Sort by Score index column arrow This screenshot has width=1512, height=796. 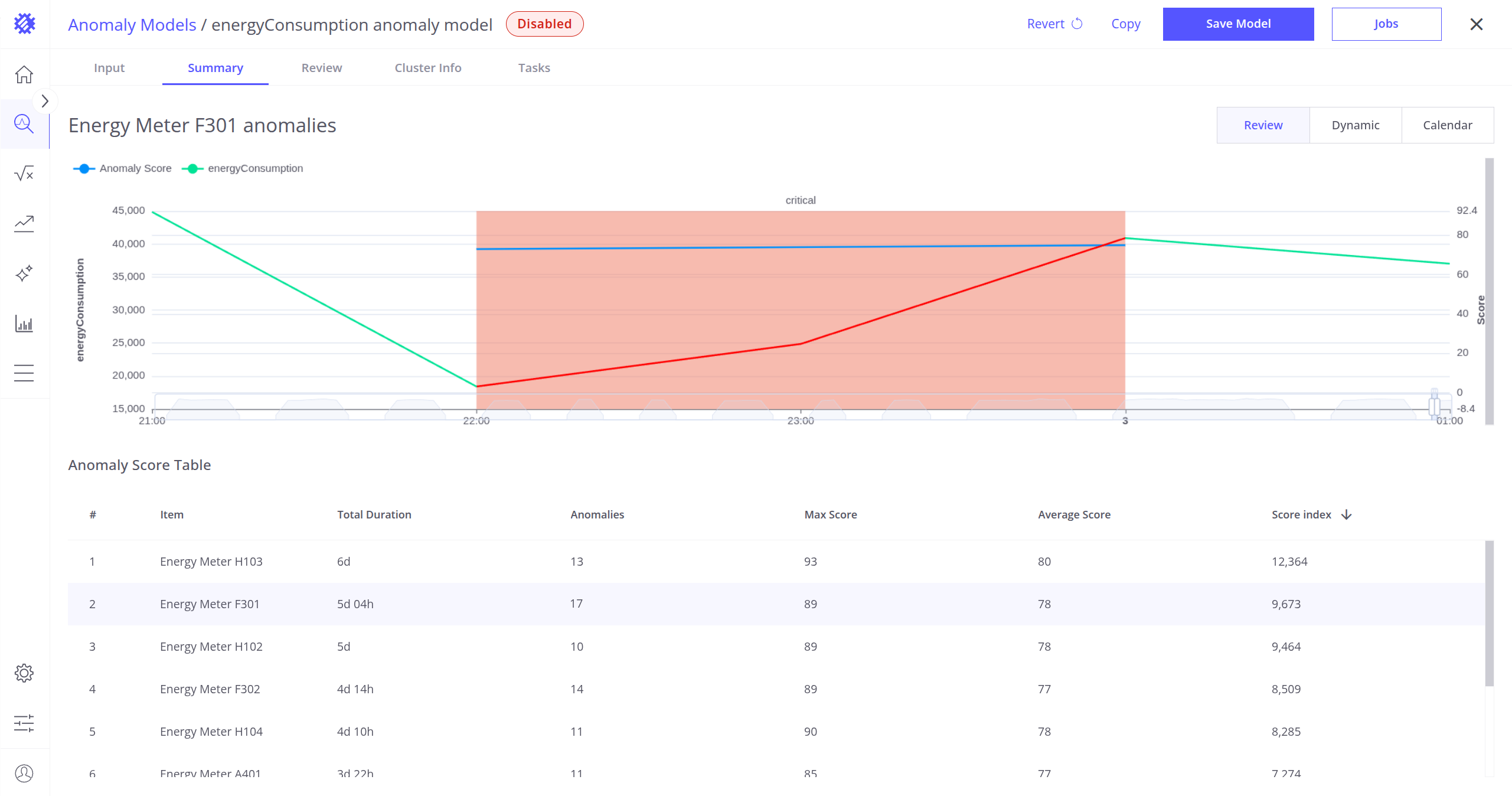(x=1346, y=515)
